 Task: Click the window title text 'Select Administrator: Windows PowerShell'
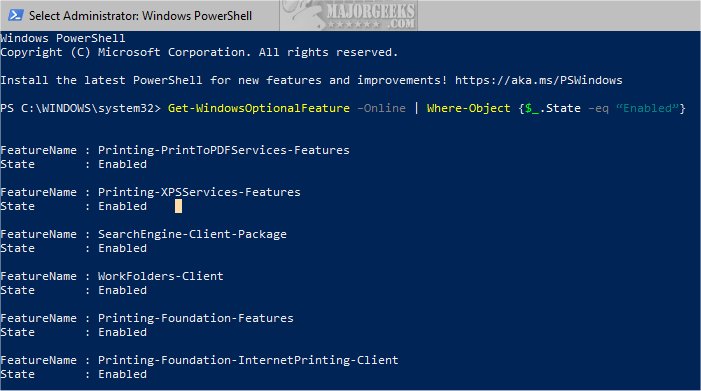coord(140,16)
